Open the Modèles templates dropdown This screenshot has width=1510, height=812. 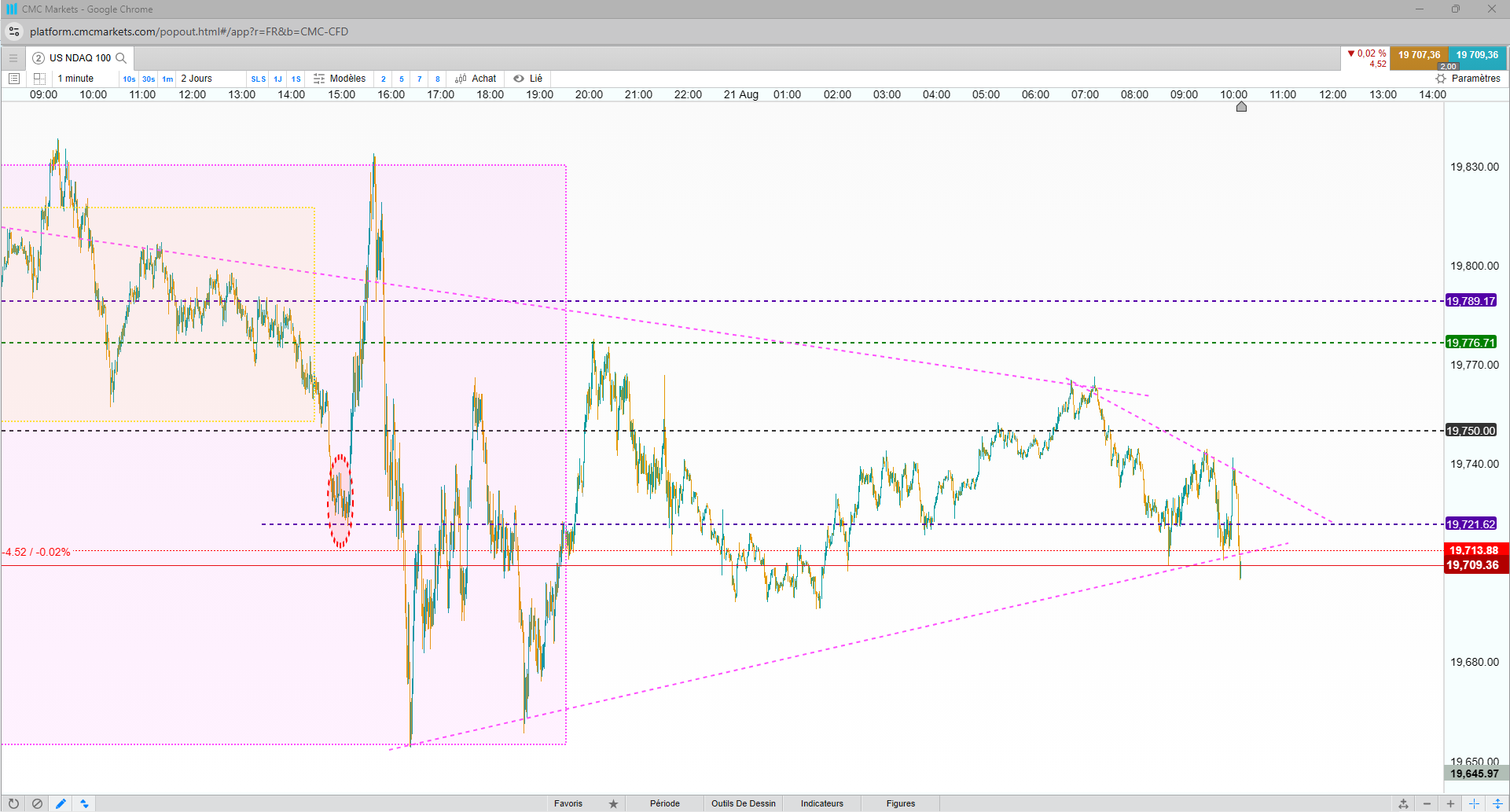[340, 79]
